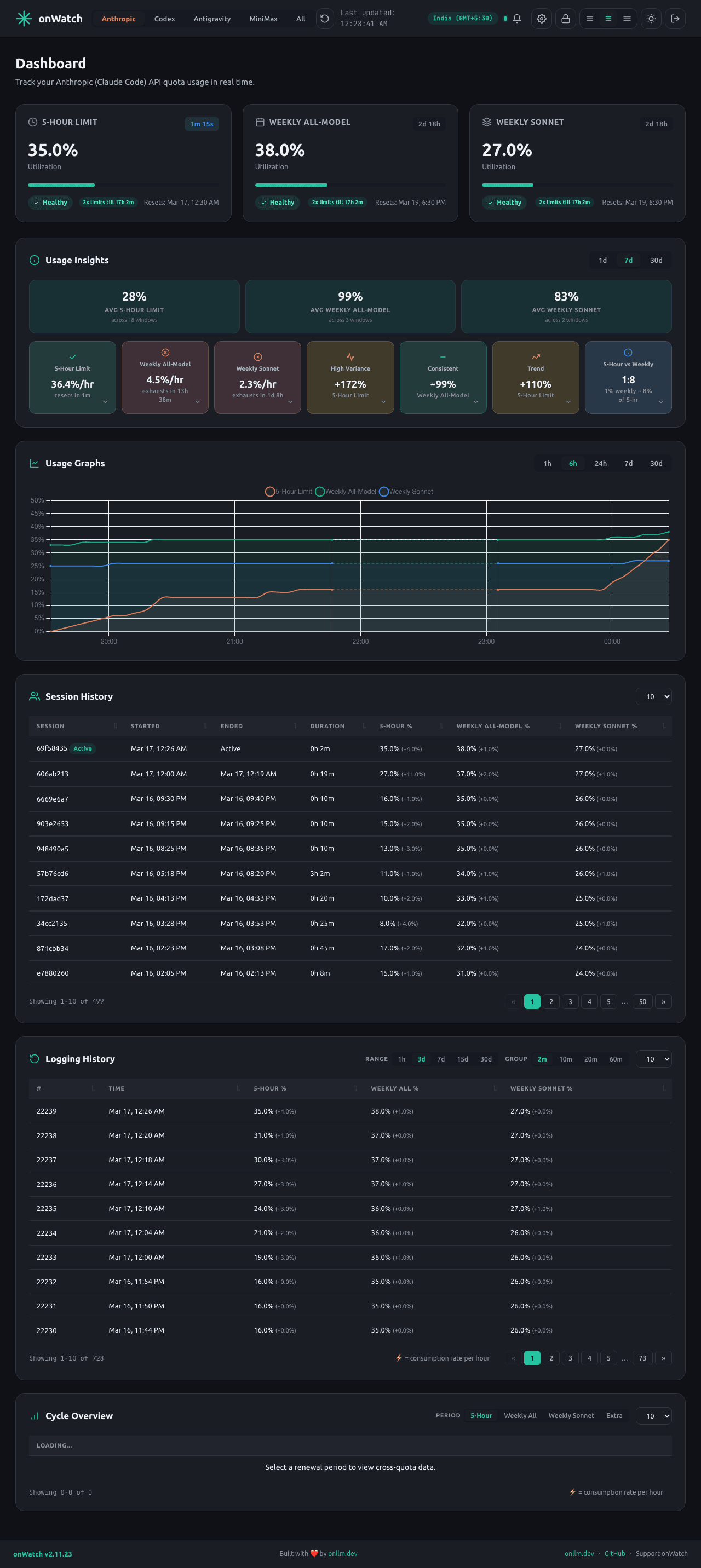Select the comfortable density icon
Viewport: 701px width, 1568px height.
(x=627, y=18)
